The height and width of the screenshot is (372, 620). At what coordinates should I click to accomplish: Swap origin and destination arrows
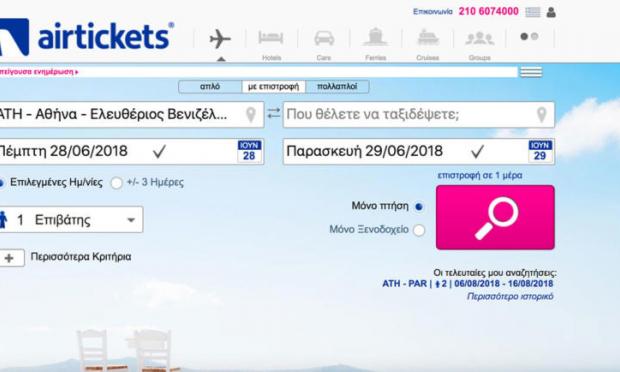[x=273, y=114]
